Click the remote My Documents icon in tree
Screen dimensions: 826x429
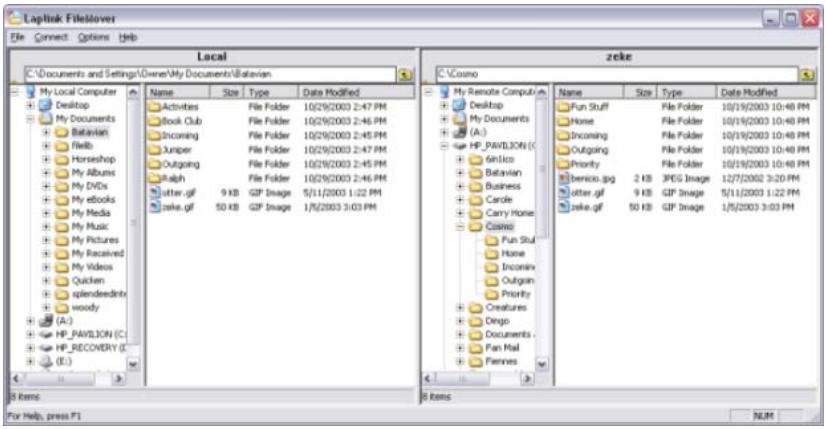pyautogui.click(x=460, y=119)
